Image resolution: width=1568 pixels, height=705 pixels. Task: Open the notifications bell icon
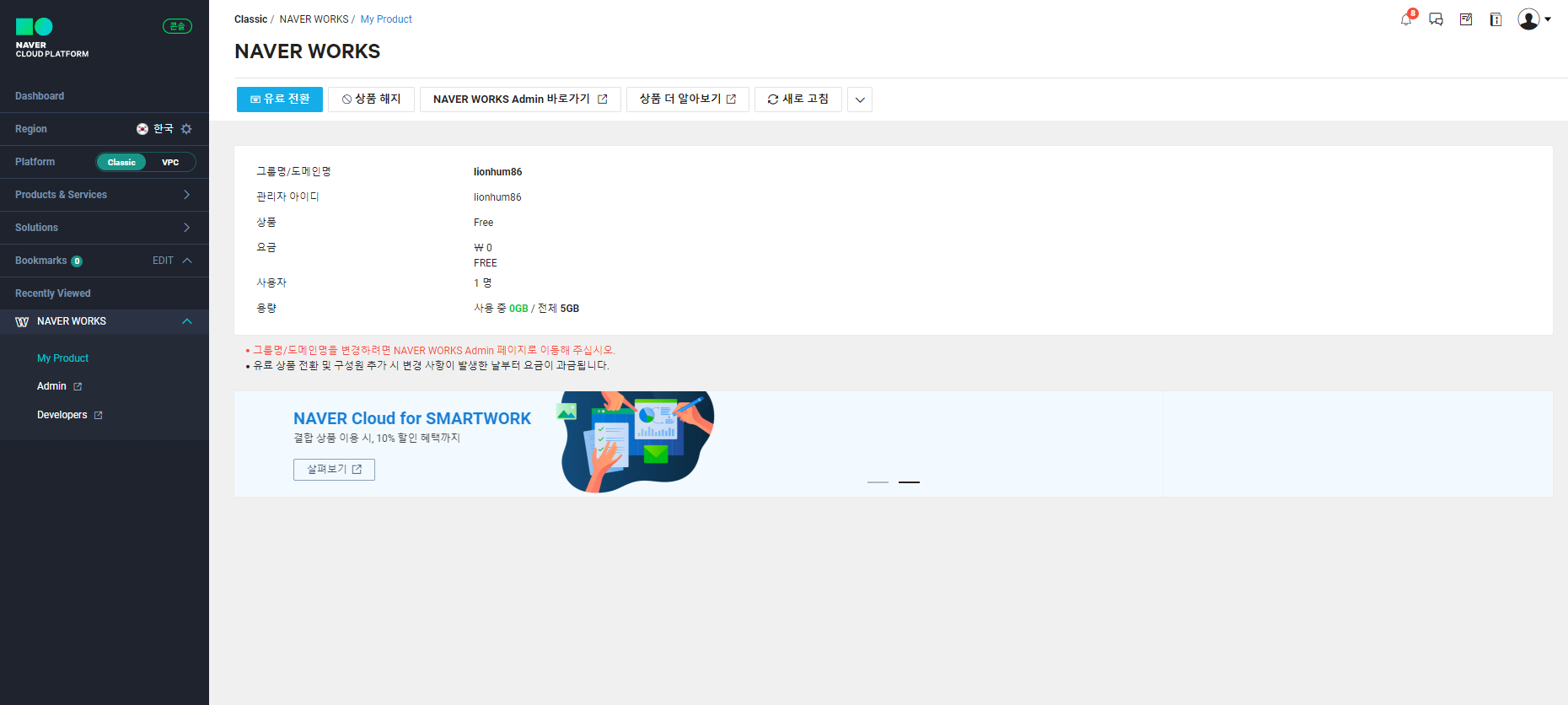[1406, 19]
